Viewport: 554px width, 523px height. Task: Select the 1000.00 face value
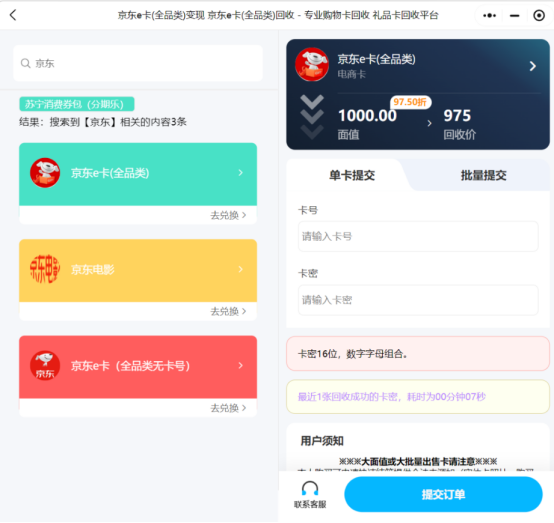[367, 116]
